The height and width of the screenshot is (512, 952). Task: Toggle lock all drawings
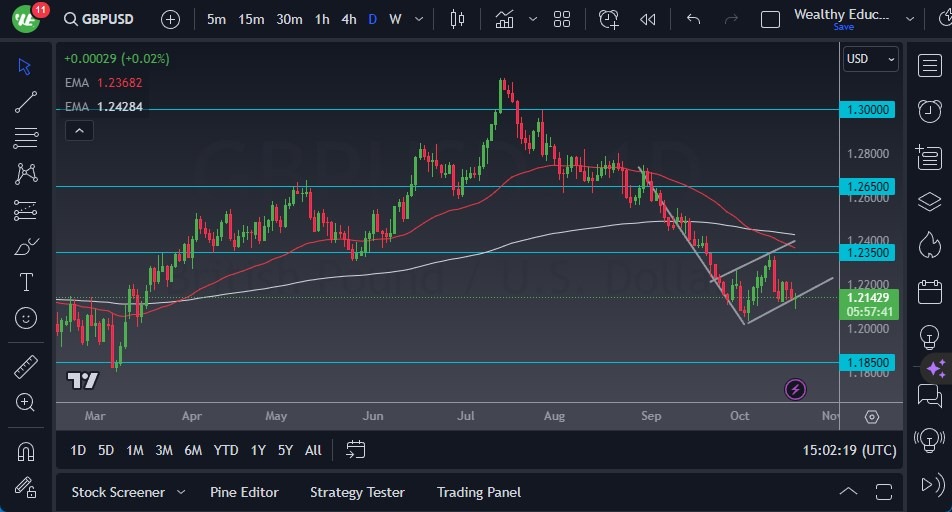click(x=26, y=487)
